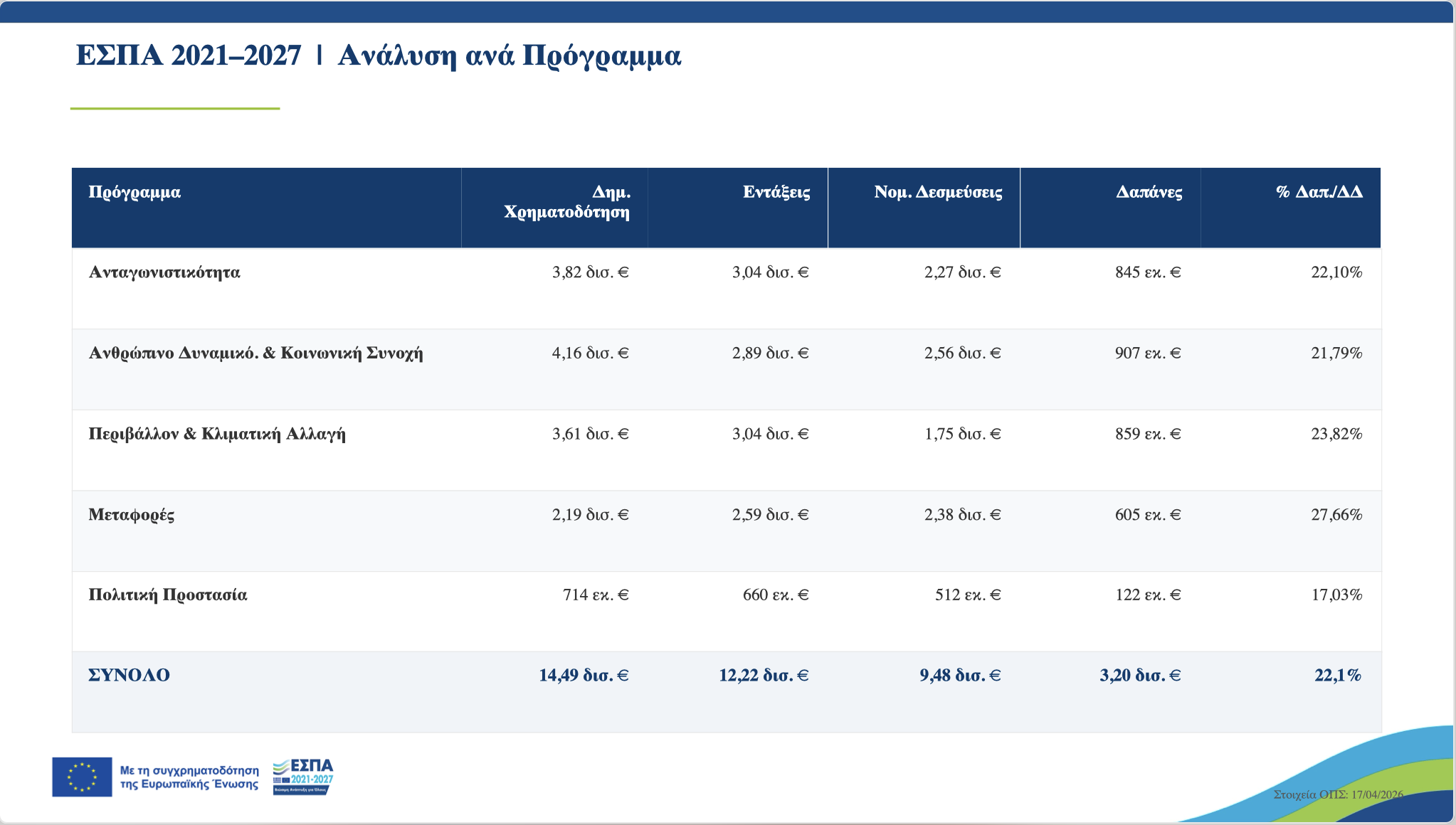1456x825 pixels.
Task: Click the total 14,49 δισ. € cell
Action: pos(584,676)
